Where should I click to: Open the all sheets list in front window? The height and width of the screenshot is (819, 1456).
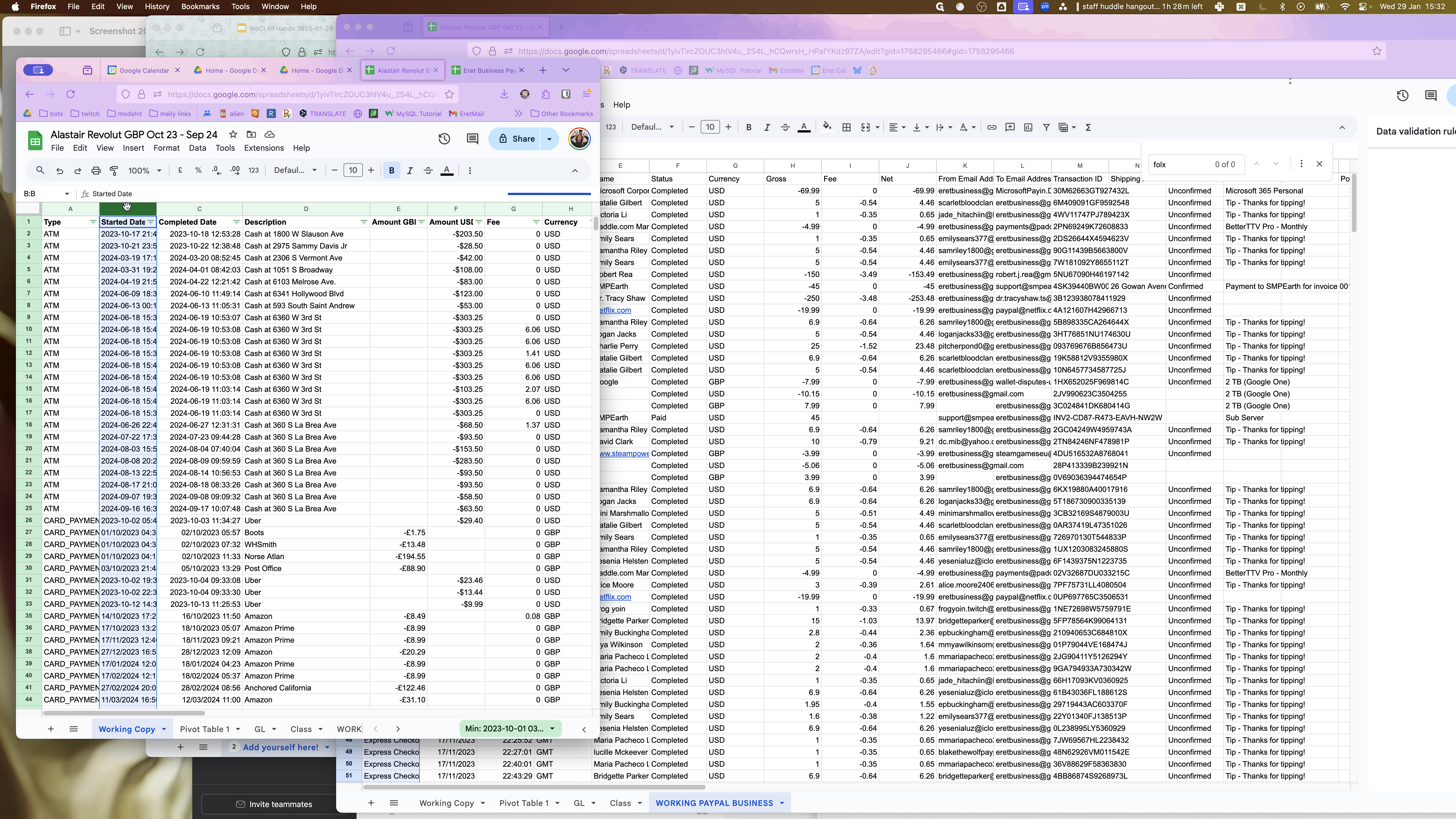point(73,729)
